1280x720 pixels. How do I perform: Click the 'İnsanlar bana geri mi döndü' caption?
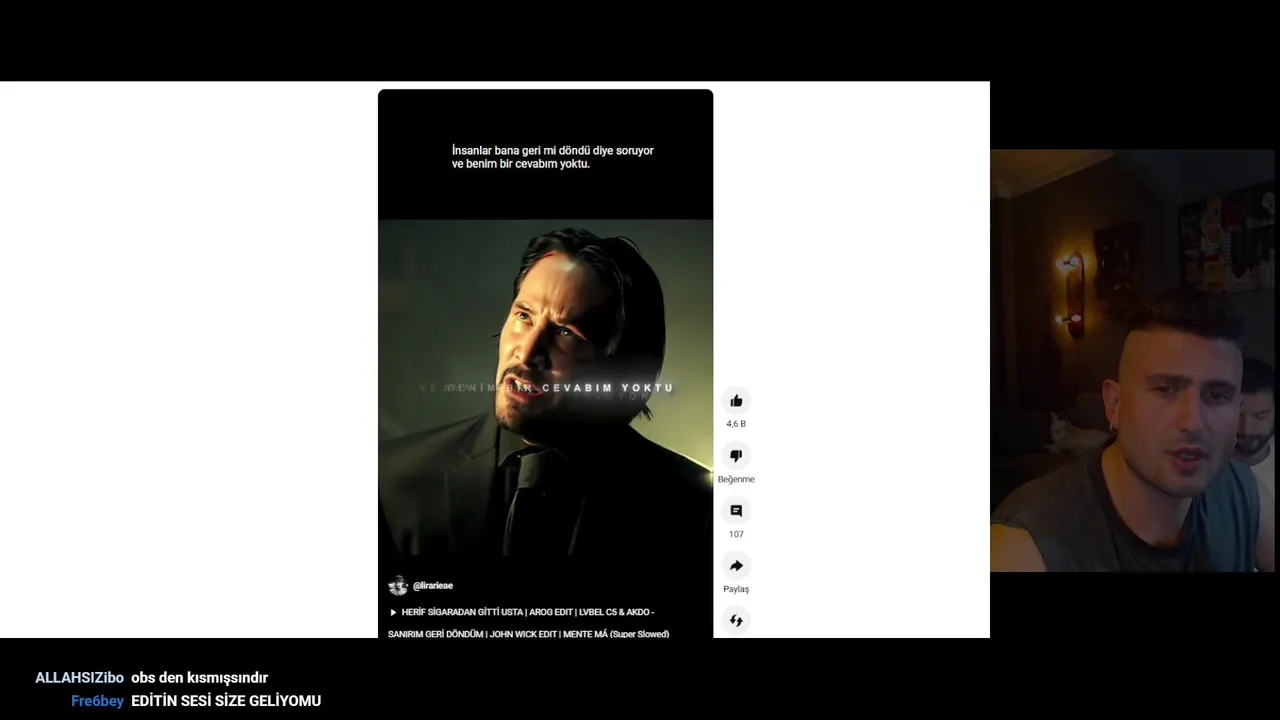click(x=553, y=157)
